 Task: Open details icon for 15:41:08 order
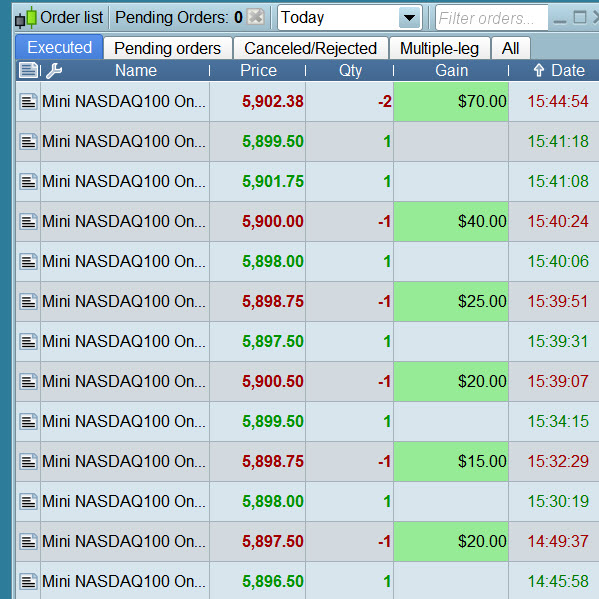(x=28, y=181)
